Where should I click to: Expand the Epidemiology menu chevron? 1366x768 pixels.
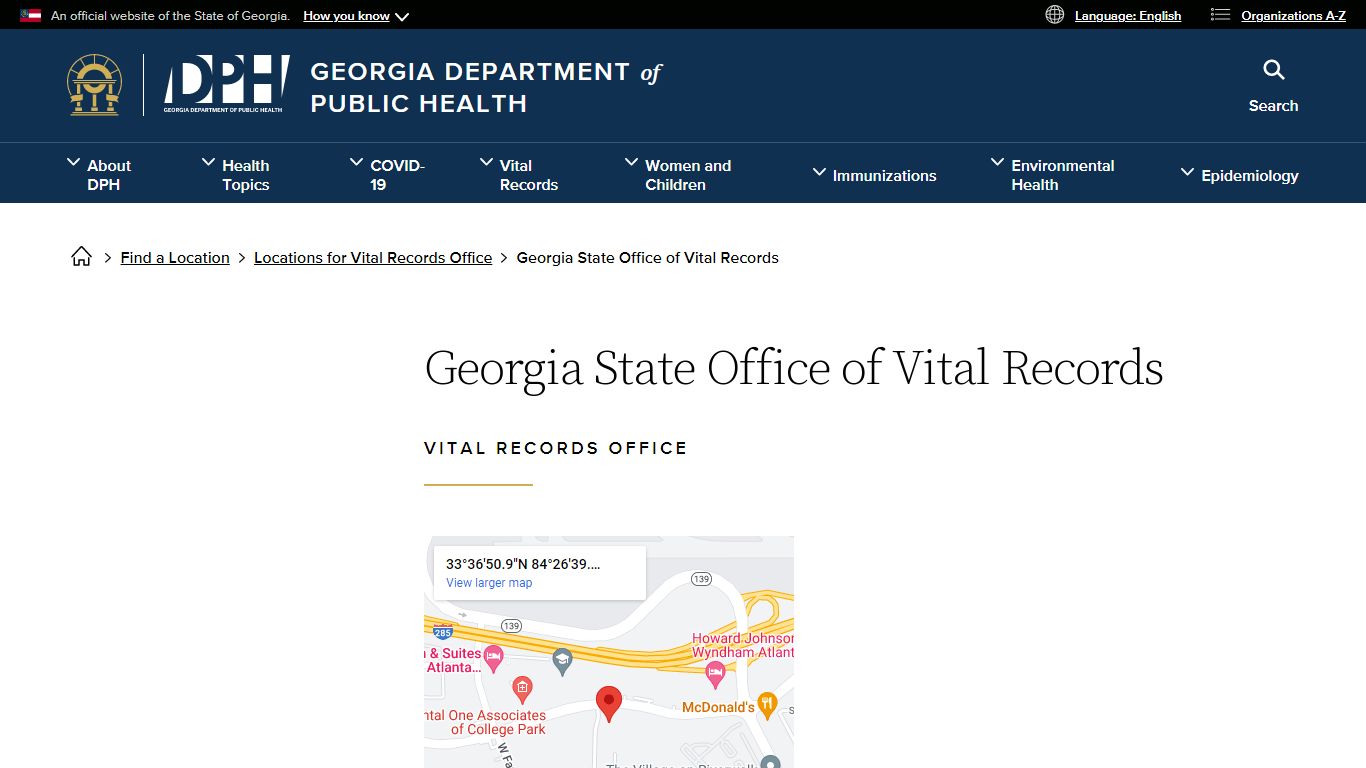(x=1188, y=173)
